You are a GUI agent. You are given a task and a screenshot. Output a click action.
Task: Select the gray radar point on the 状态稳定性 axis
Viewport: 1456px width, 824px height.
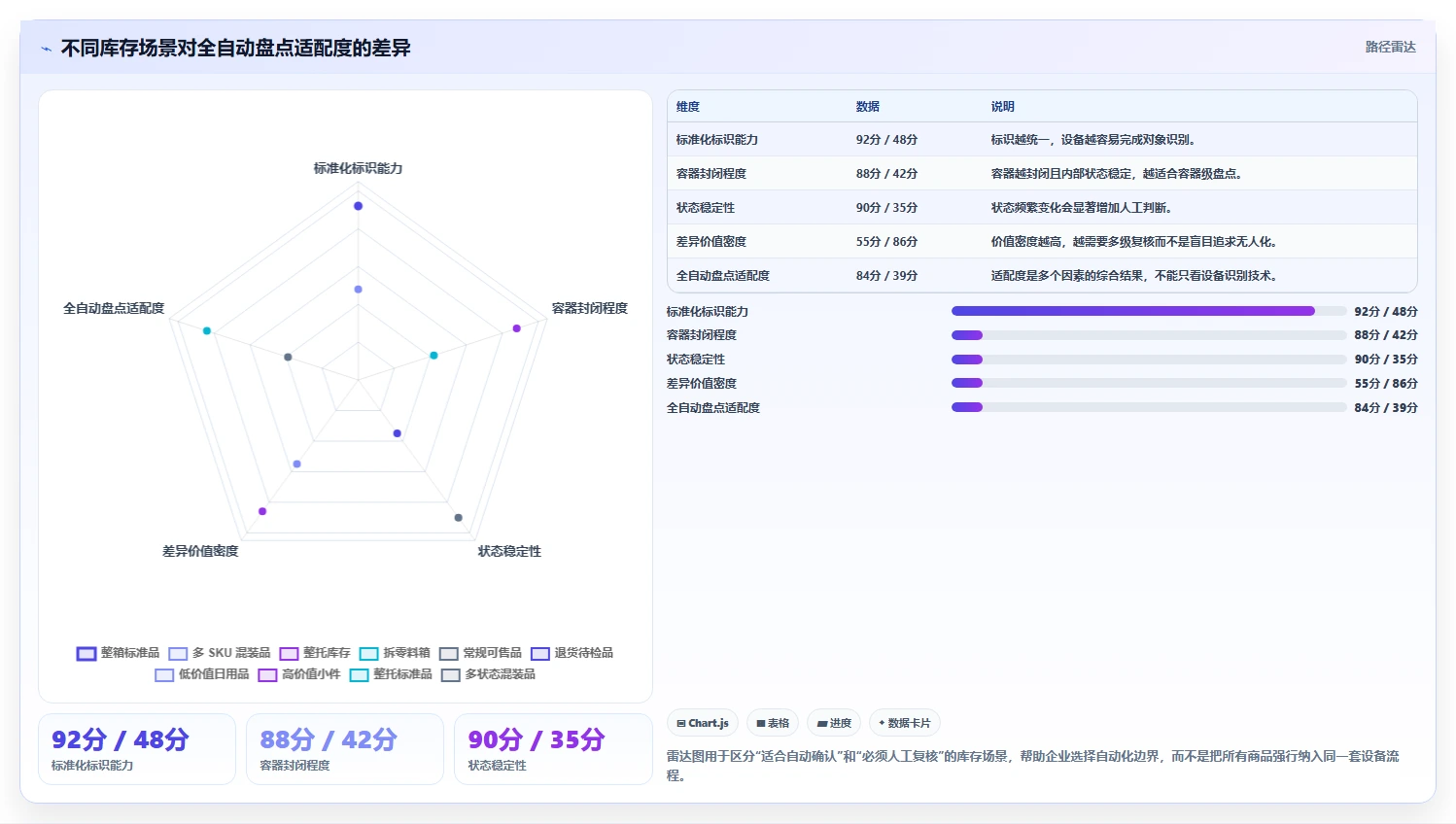pos(458,518)
